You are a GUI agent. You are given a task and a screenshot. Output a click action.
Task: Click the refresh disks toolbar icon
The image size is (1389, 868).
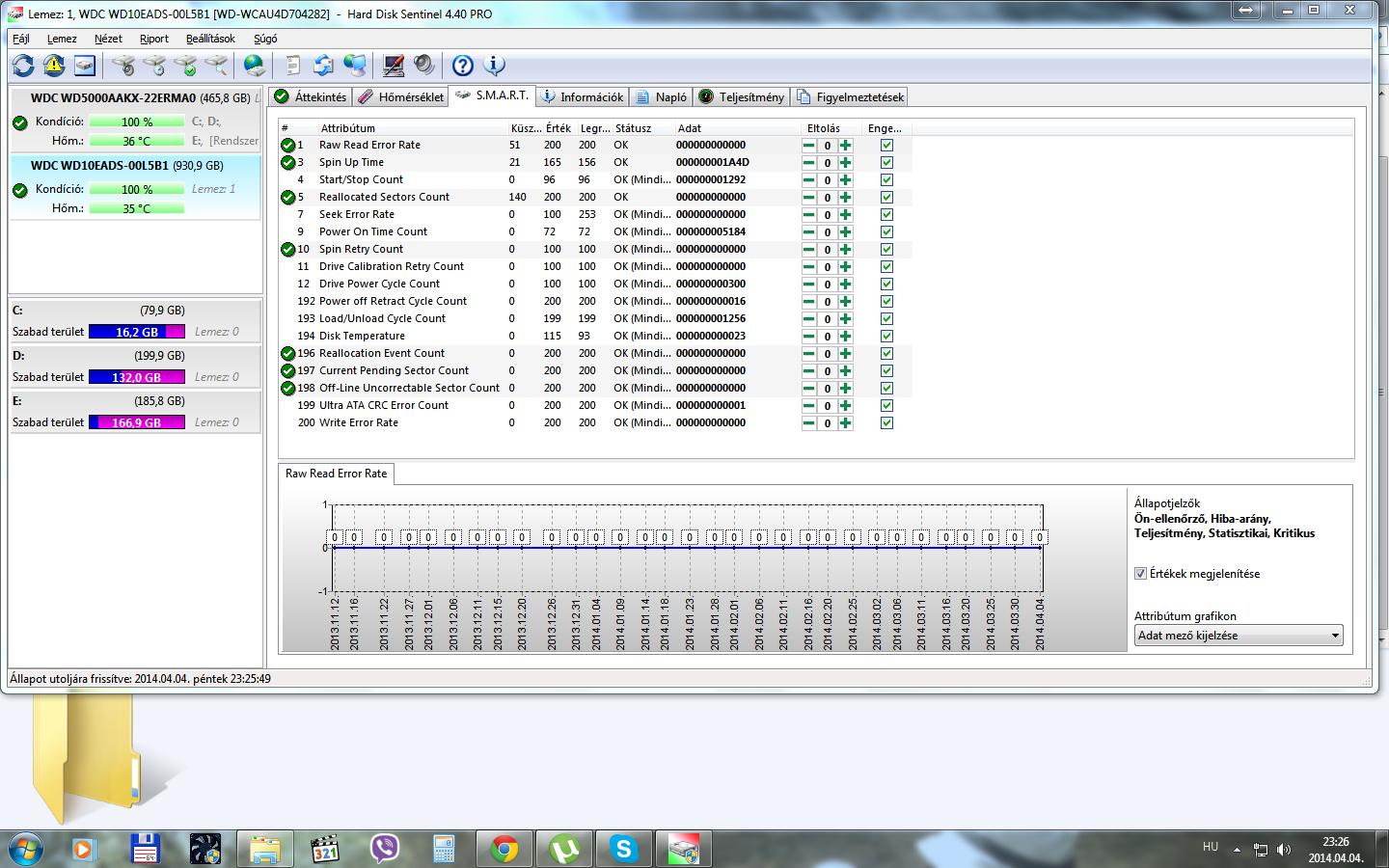click(x=23, y=66)
